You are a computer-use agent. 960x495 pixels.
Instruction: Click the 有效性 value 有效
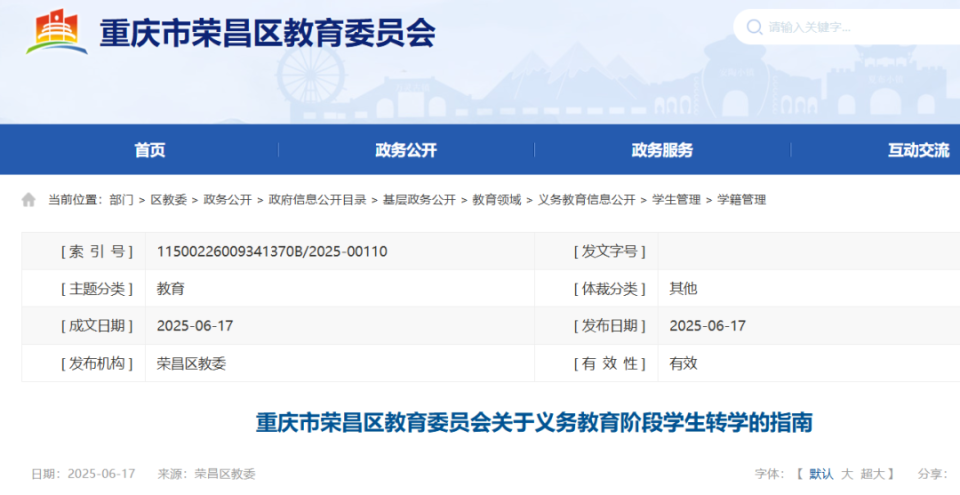(683, 363)
